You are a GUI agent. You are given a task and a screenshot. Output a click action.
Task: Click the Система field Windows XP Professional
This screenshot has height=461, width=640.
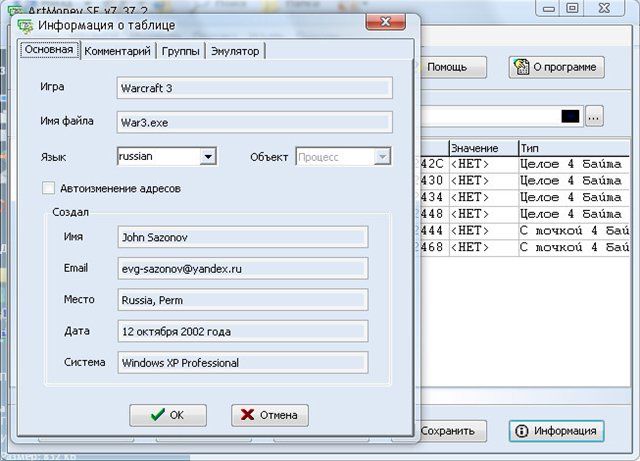(x=243, y=363)
